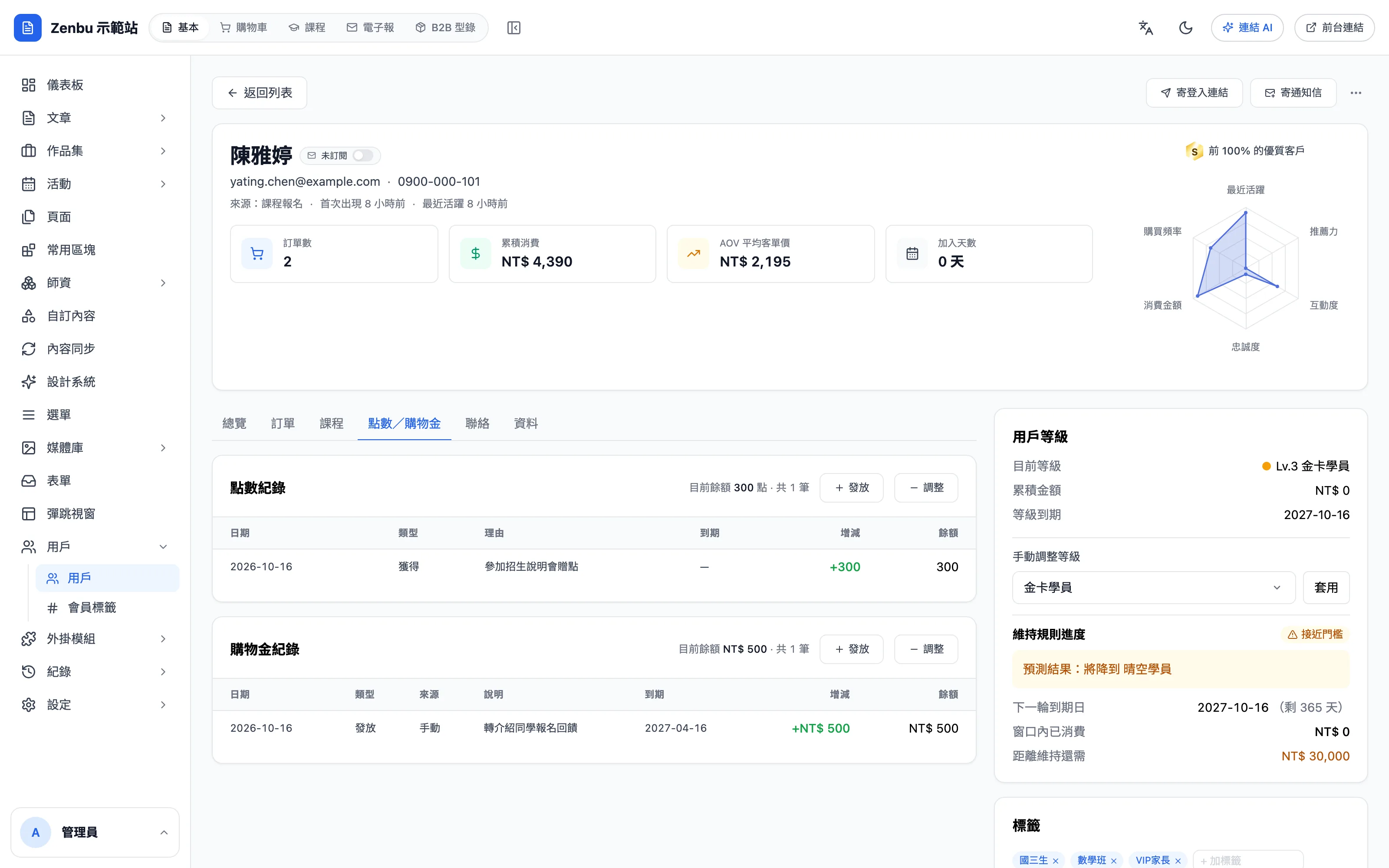Click 調整 in 點數紀錄 section

coord(926,488)
